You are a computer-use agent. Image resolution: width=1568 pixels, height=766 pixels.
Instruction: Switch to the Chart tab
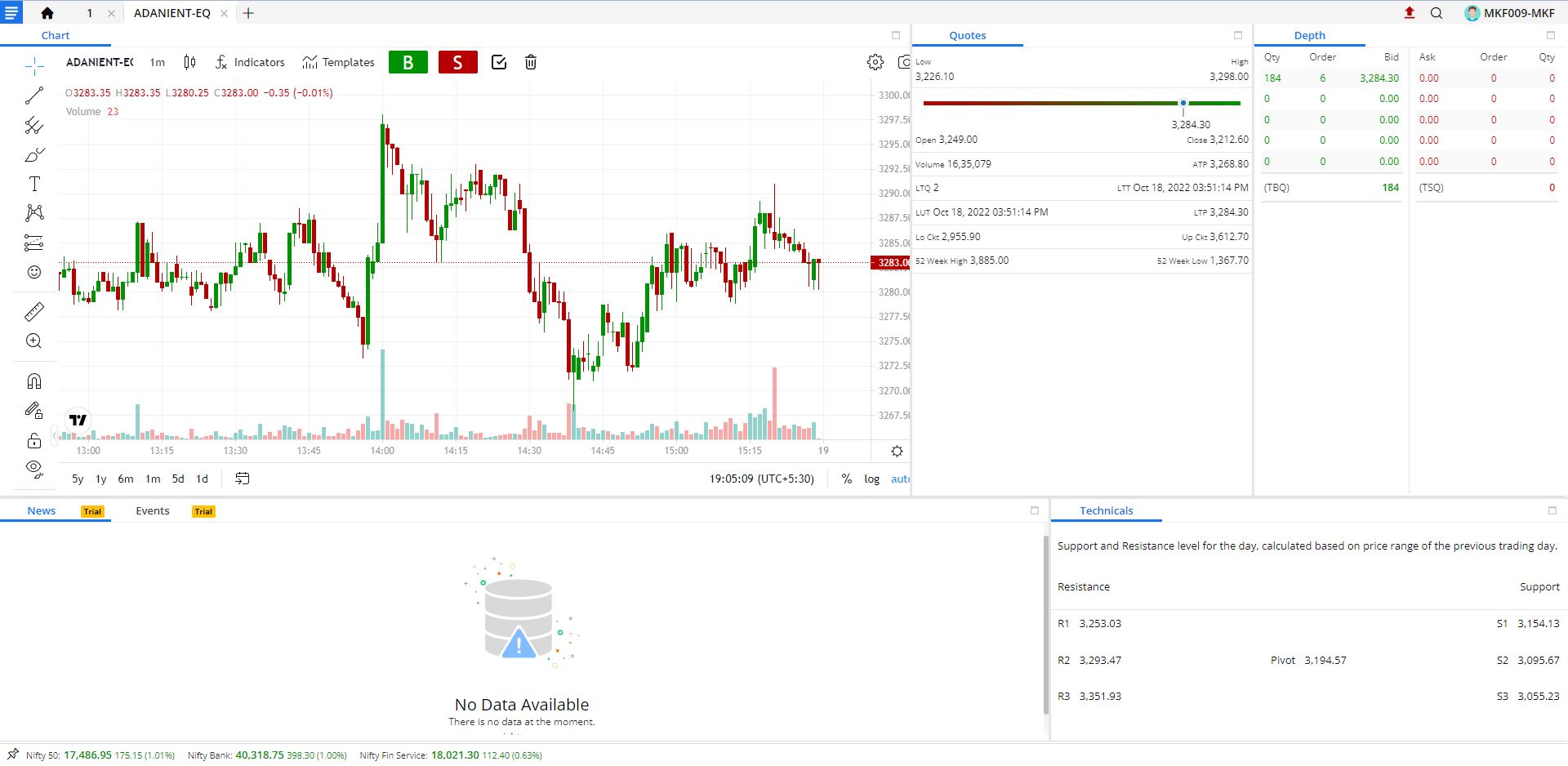pos(56,35)
